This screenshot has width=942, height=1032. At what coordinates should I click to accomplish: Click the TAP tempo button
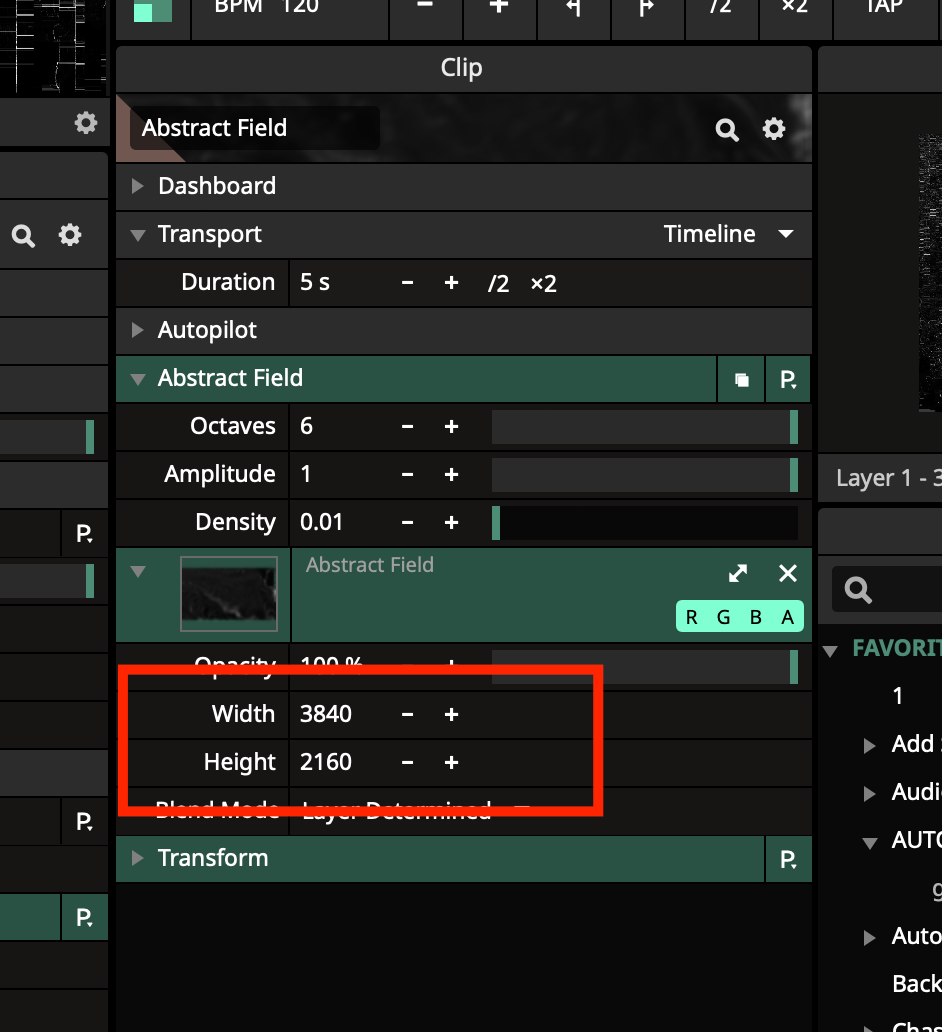884,8
